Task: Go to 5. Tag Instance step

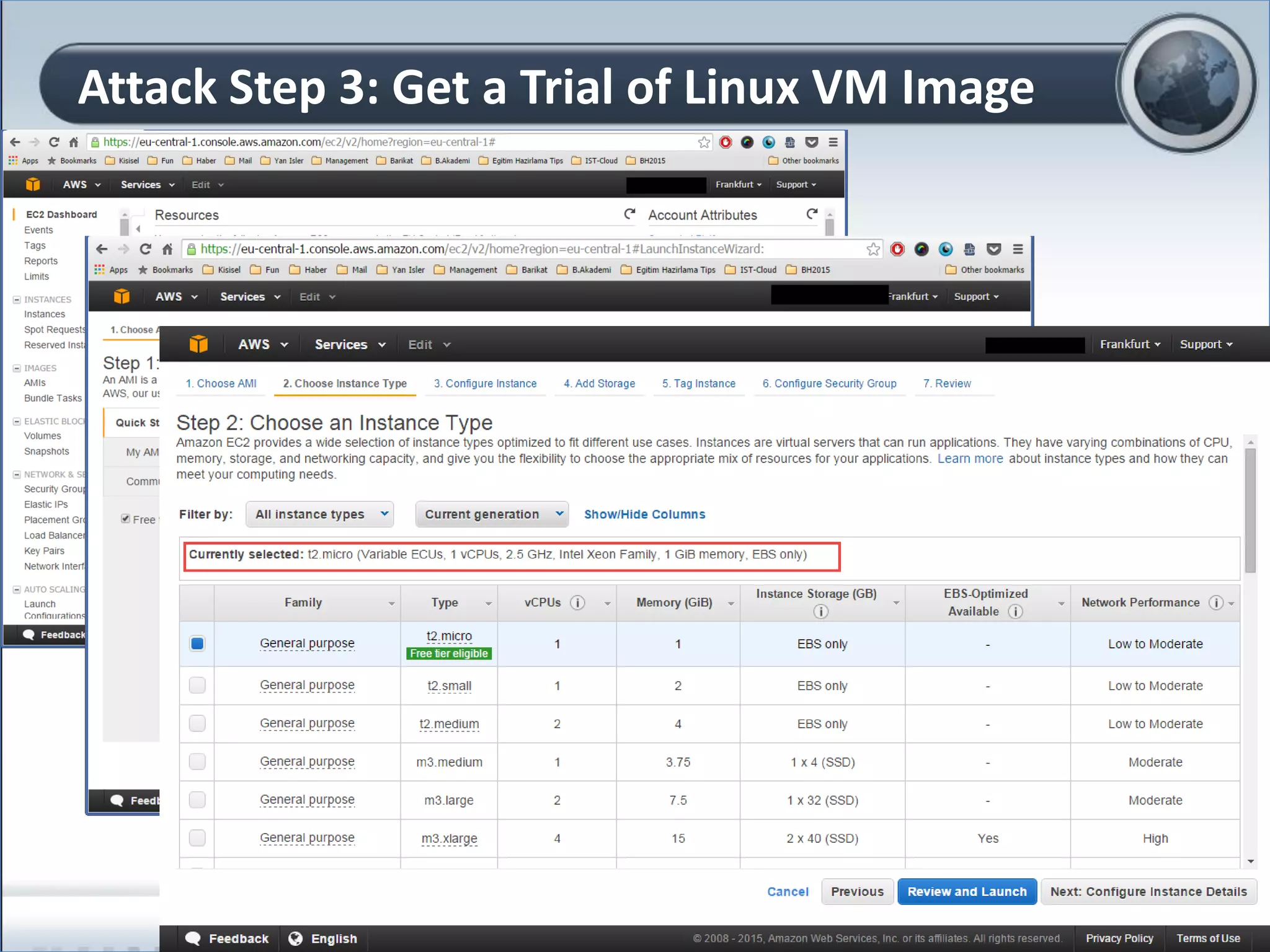Action: [699, 384]
